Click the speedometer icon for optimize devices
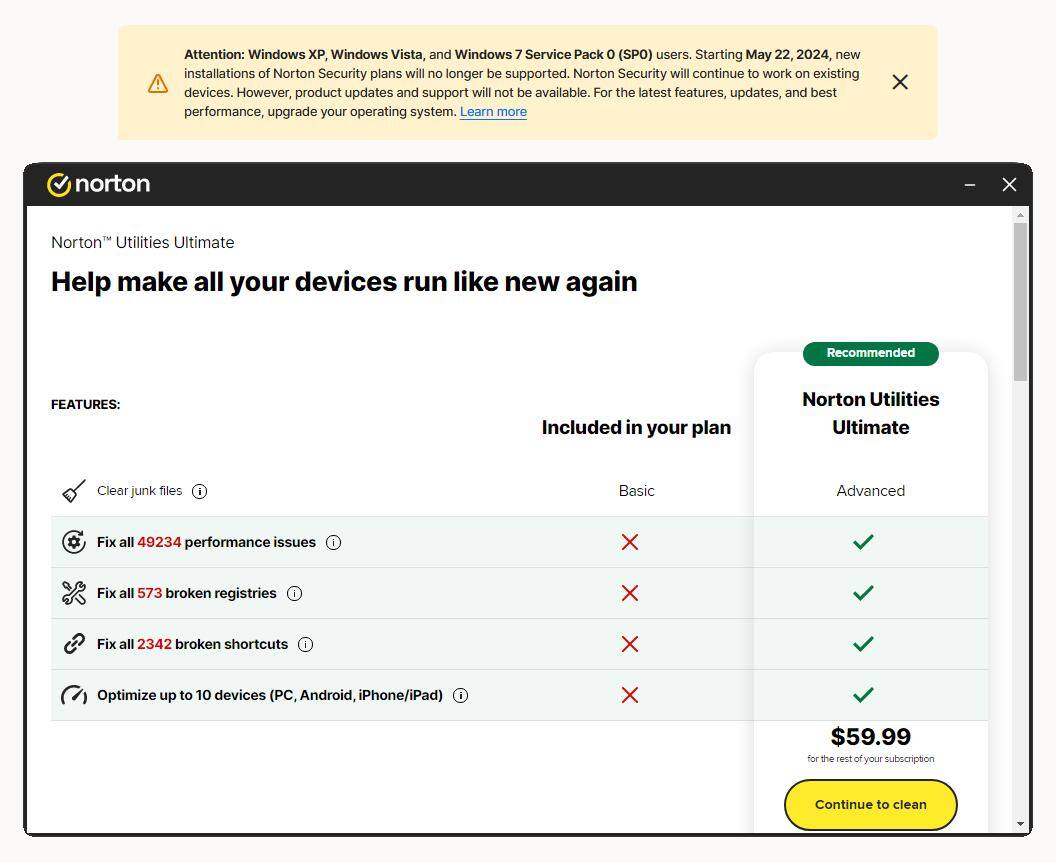This screenshot has width=1056, height=863. (x=74, y=695)
